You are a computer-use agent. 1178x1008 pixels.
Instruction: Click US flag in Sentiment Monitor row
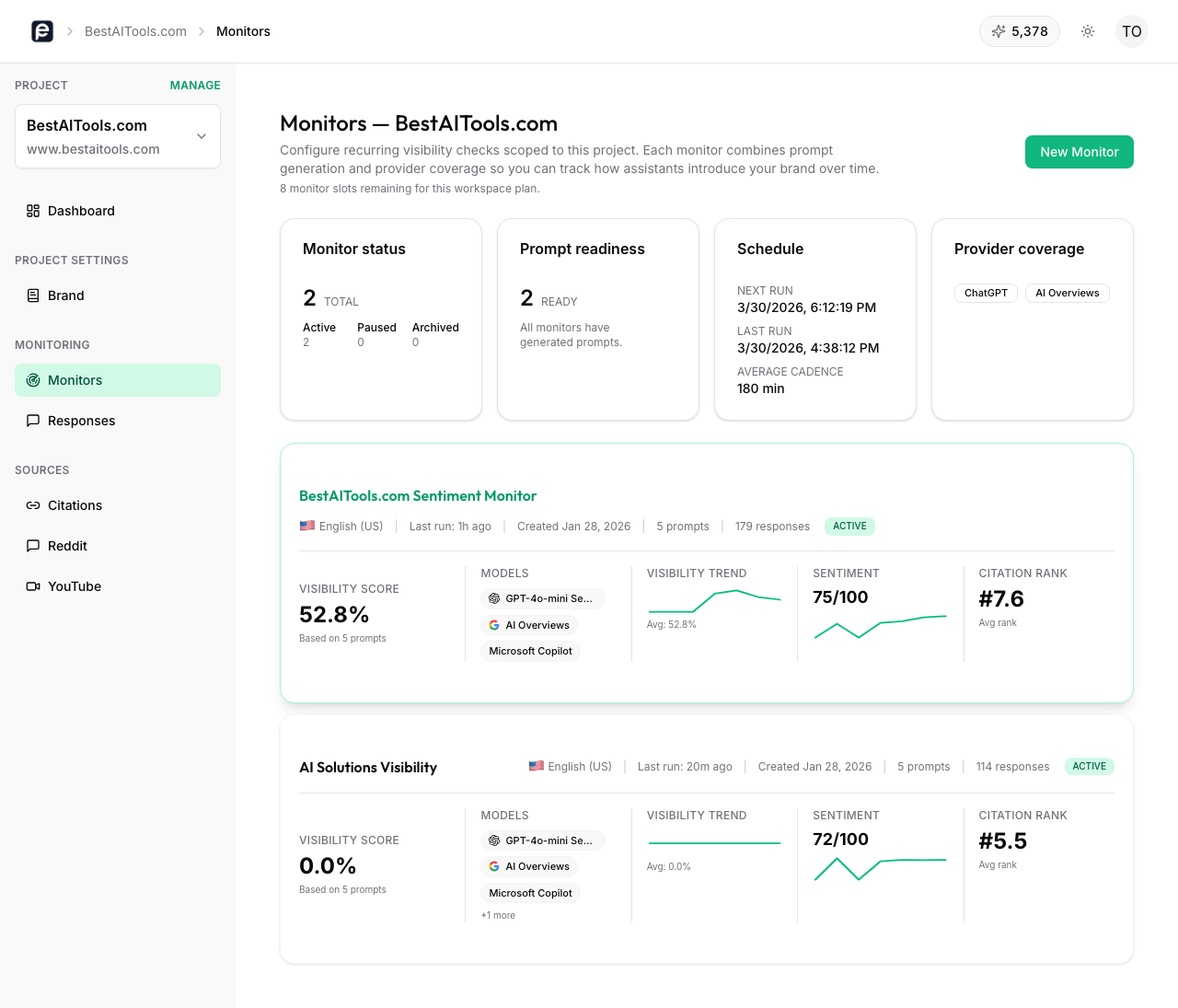click(x=307, y=526)
